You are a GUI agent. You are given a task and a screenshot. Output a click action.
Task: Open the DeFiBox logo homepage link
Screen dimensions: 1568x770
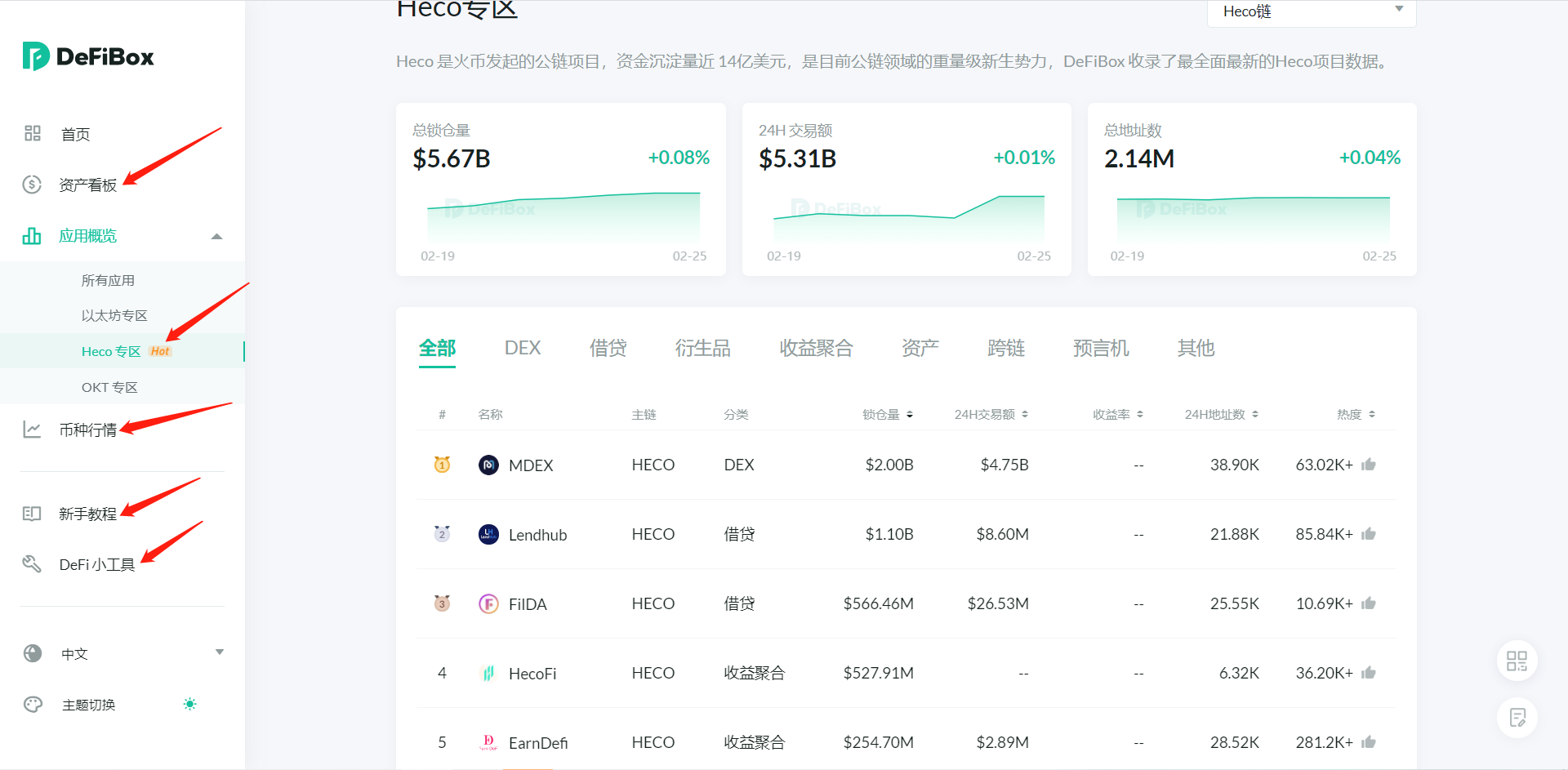pos(87,56)
